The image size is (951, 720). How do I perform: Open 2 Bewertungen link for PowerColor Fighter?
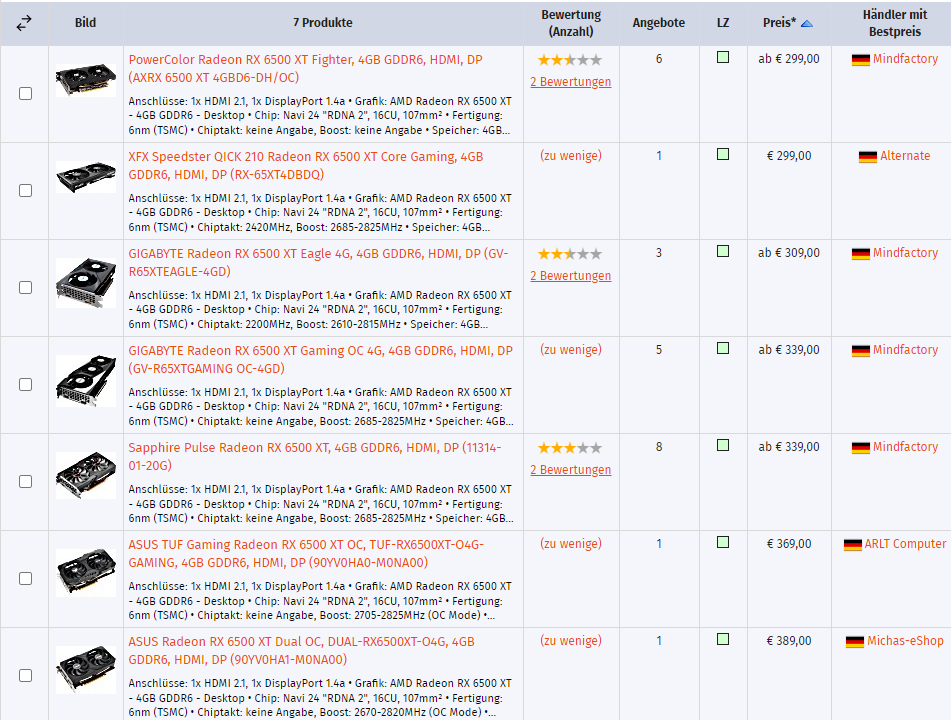(x=570, y=82)
